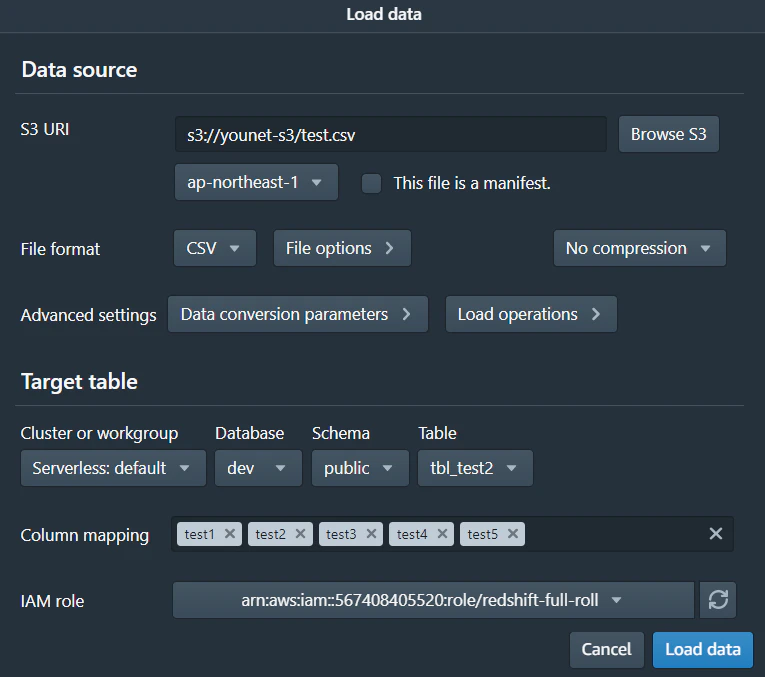Viewport: 765px width, 677px height.
Task: Expand File options
Action: pyautogui.click(x=342, y=248)
